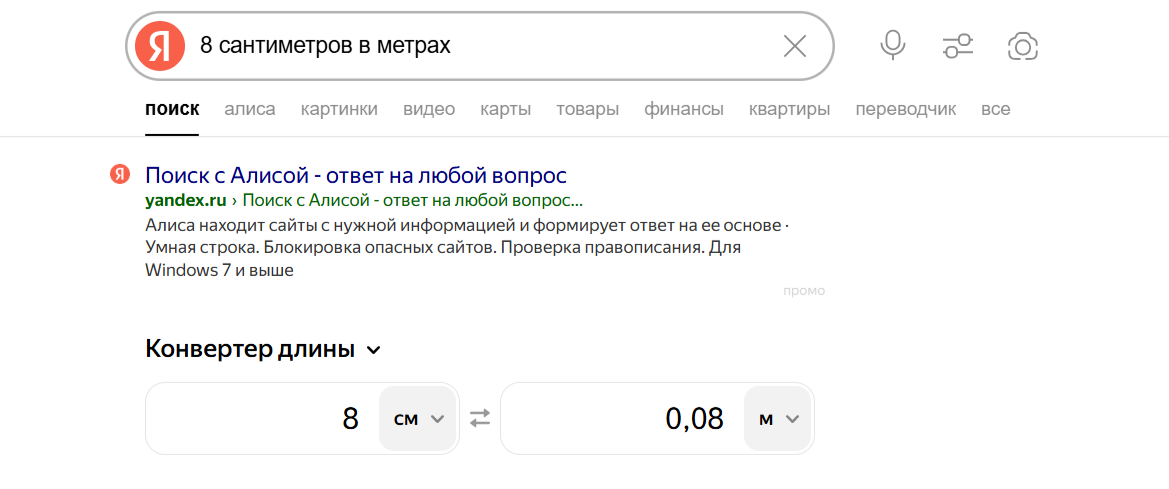Image resolution: width=1169 pixels, height=489 pixels.
Task: Open search settings sliders icon
Action: coord(957,46)
